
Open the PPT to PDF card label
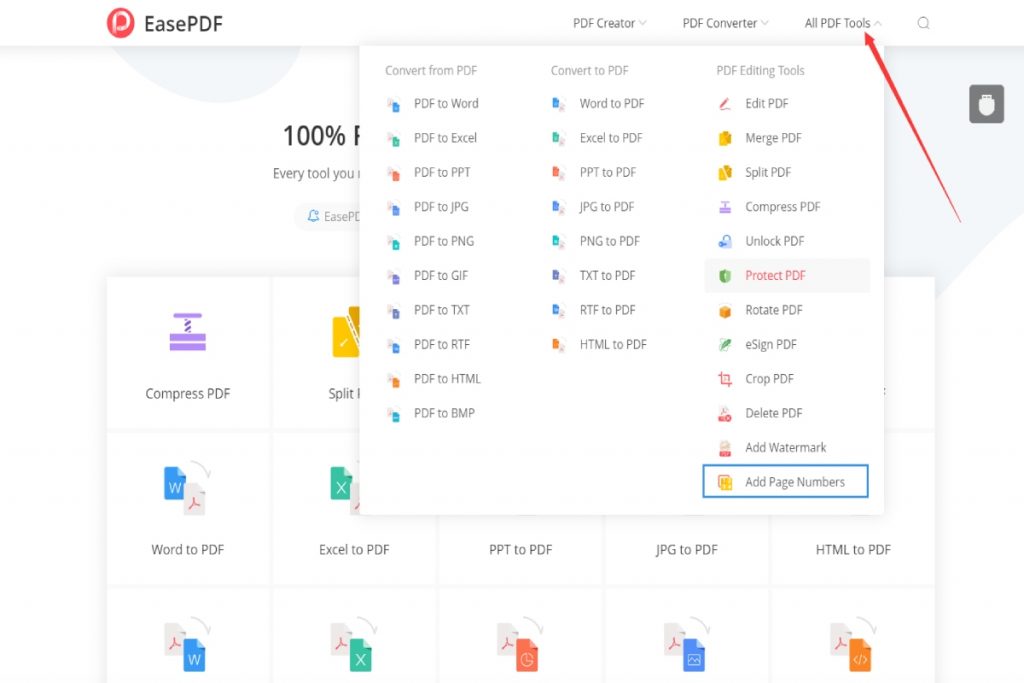[520, 550]
